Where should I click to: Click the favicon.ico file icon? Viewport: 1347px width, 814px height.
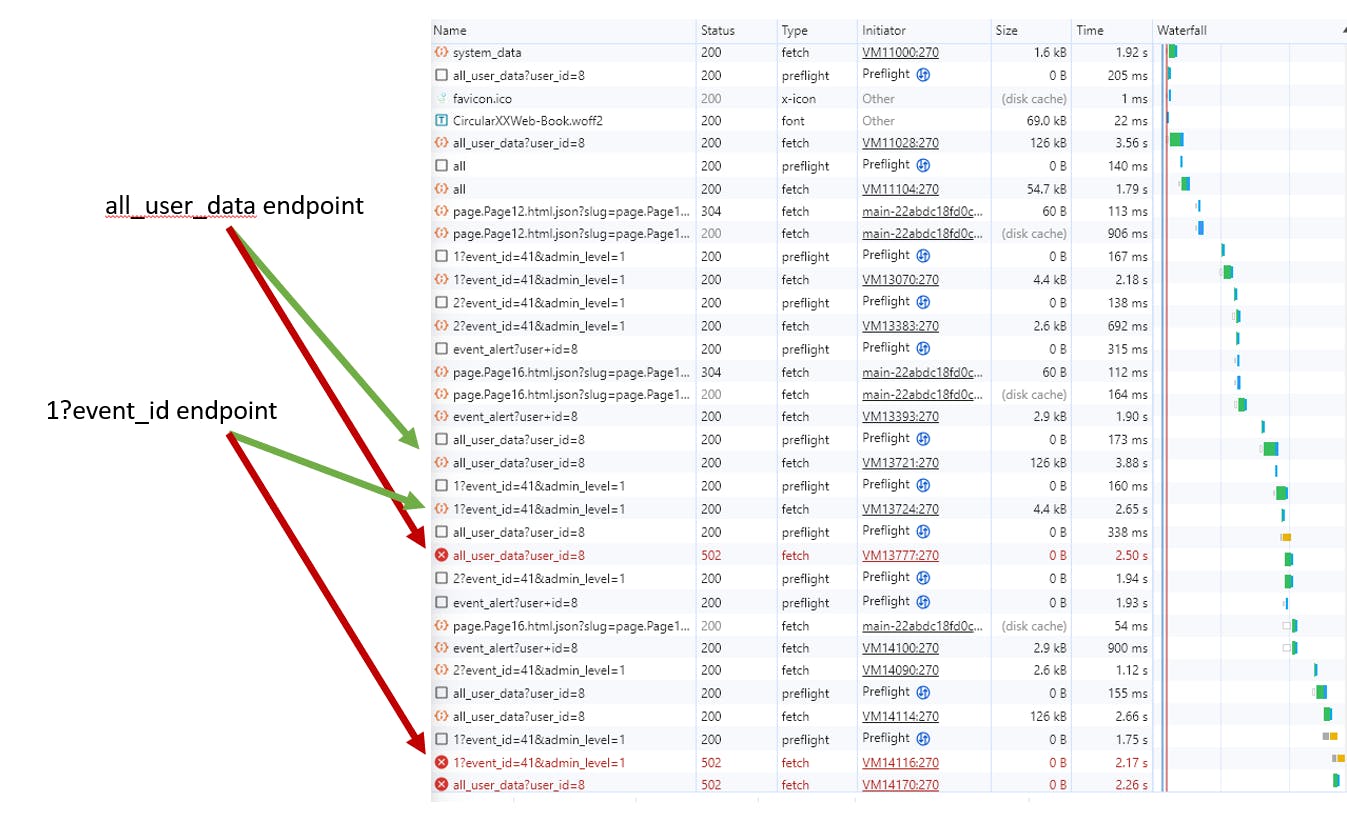pyautogui.click(x=441, y=98)
